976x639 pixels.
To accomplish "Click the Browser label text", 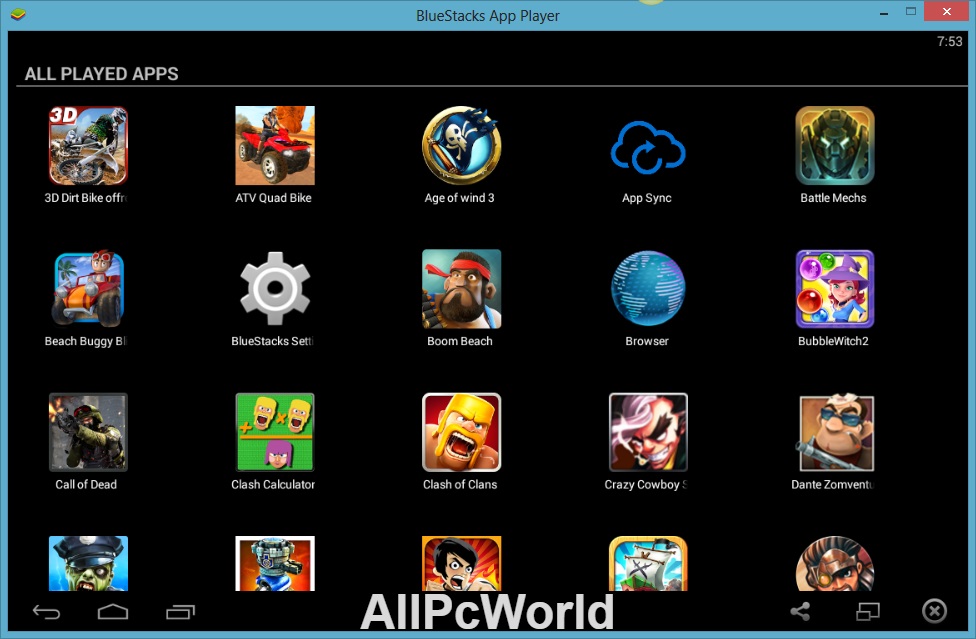I will [x=647, y=341].
